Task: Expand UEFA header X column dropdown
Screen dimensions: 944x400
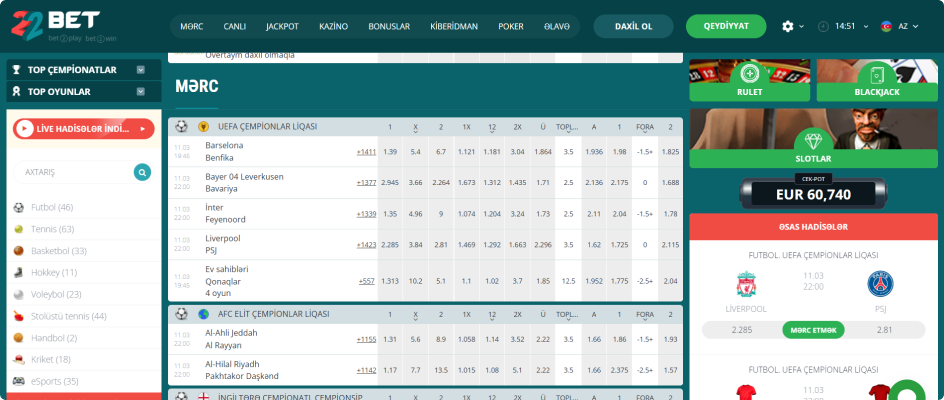Action: click(x=415, y=131)
